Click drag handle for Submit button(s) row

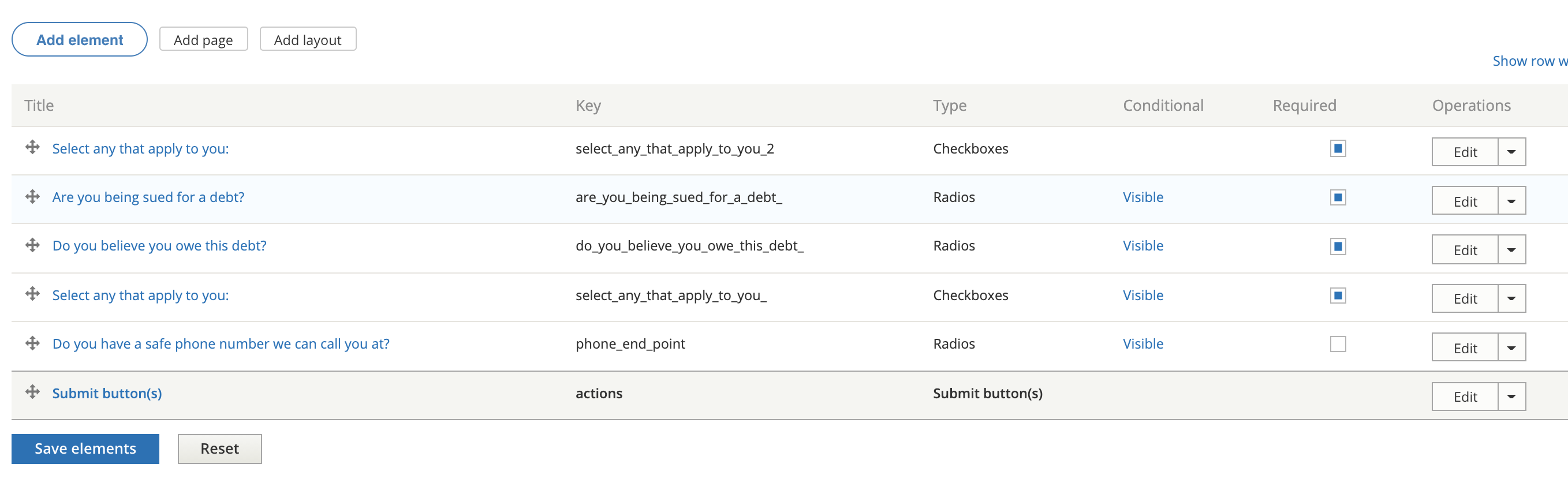tap(32, 392)
